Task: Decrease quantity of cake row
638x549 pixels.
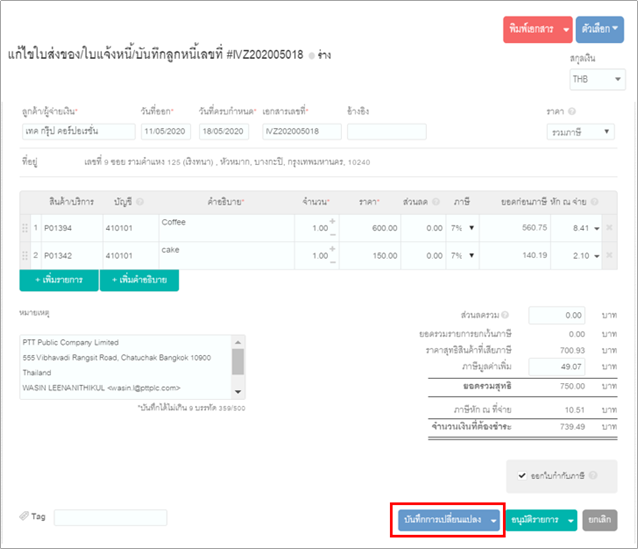Action: (332, 262)
